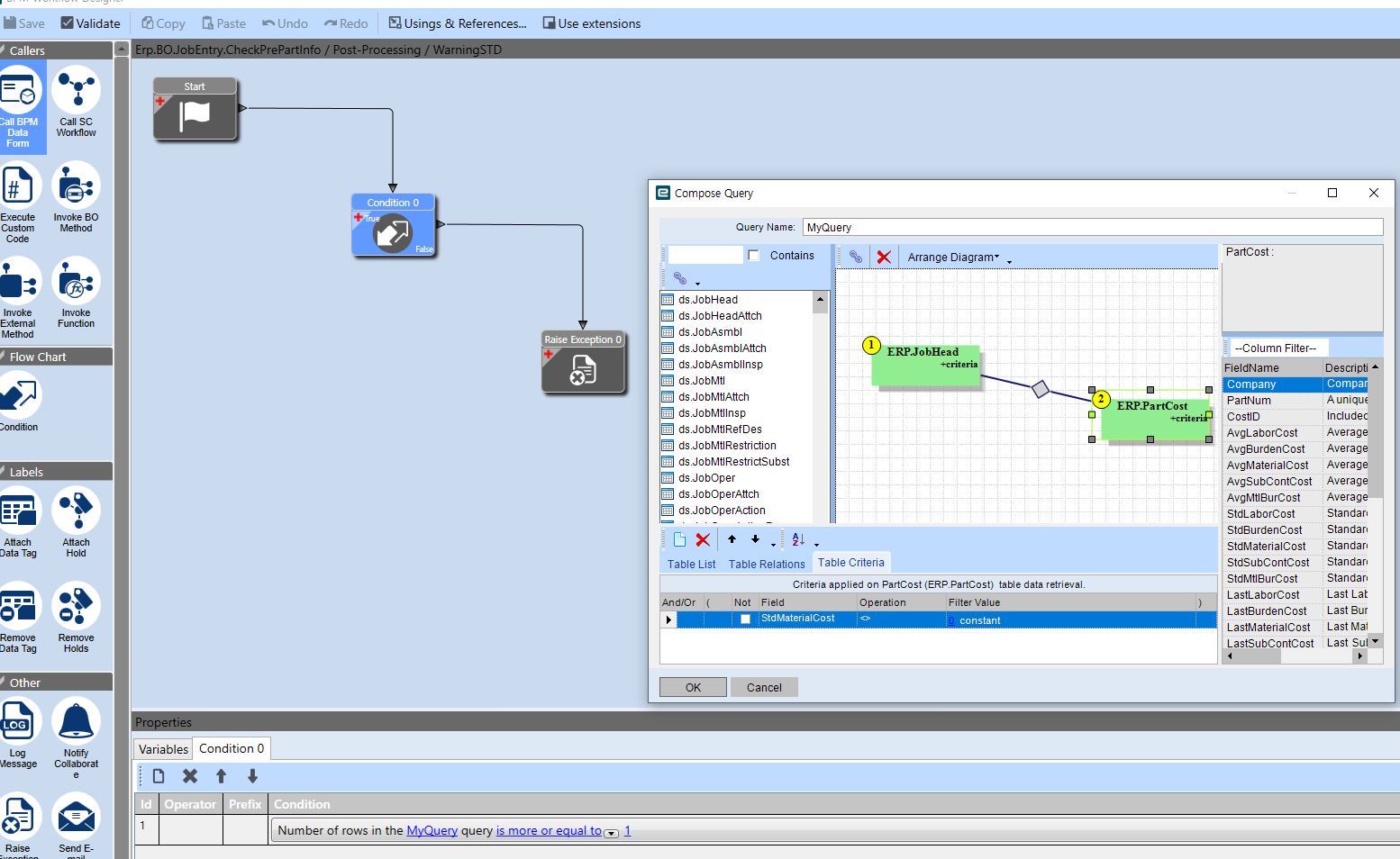Select the Attach Hold icon

point(76,511)
